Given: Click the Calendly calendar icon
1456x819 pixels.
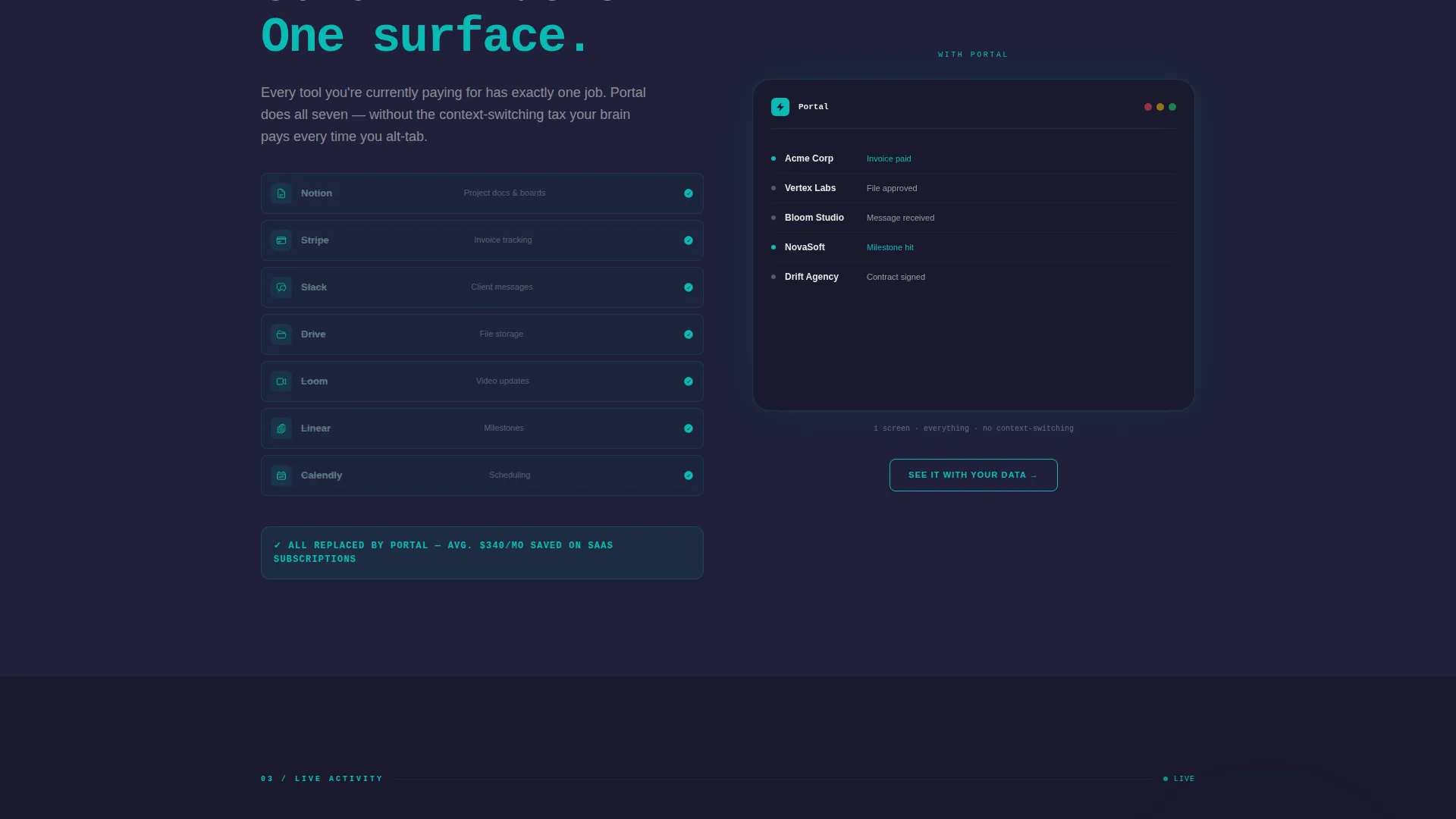Looking at the screenshot, I should 281,475.
